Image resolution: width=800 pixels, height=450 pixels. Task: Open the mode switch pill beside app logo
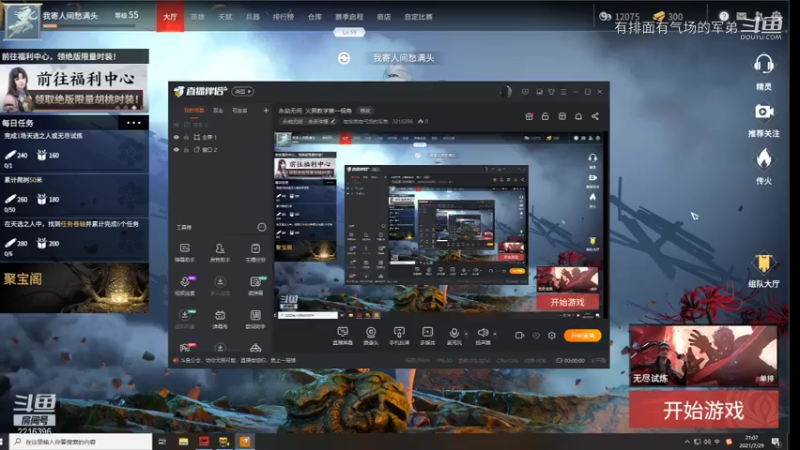pos(243,91)
